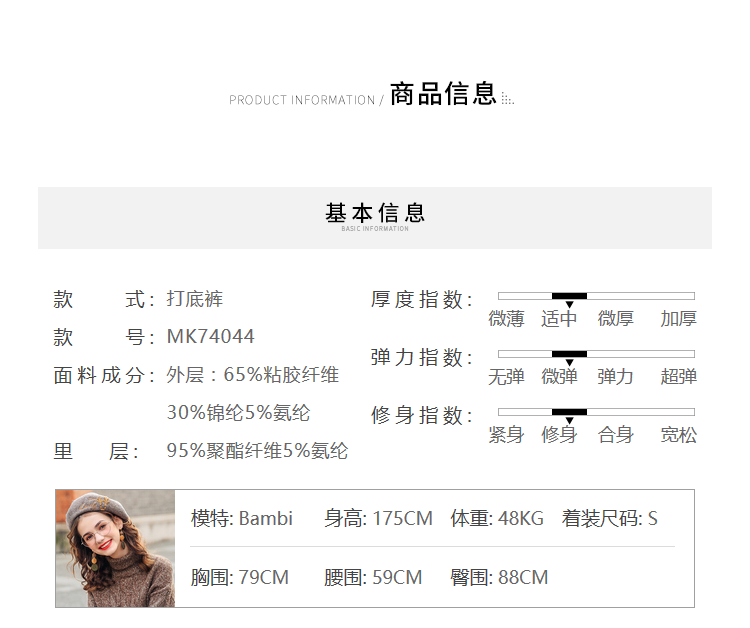The height and width of the screenshot is (628, 750).
Task: Select the 微薄 thickness option
Action: pyautogui.click(x=506, y=319)
